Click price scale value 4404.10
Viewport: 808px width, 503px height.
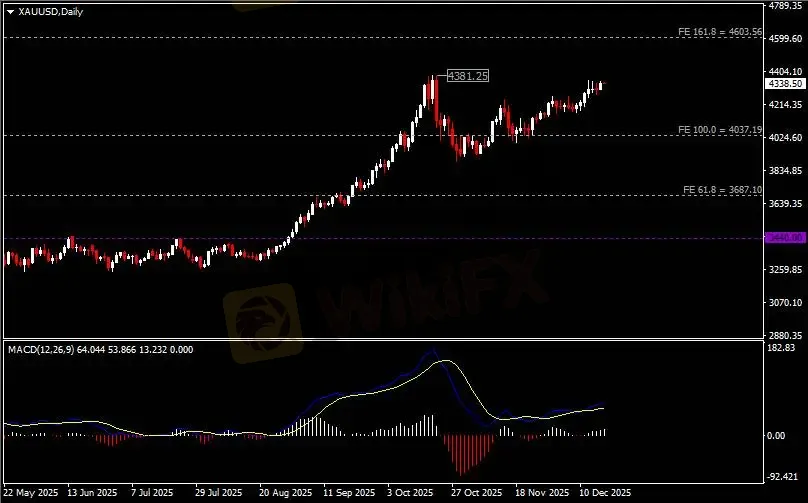(x=785, y=72)
